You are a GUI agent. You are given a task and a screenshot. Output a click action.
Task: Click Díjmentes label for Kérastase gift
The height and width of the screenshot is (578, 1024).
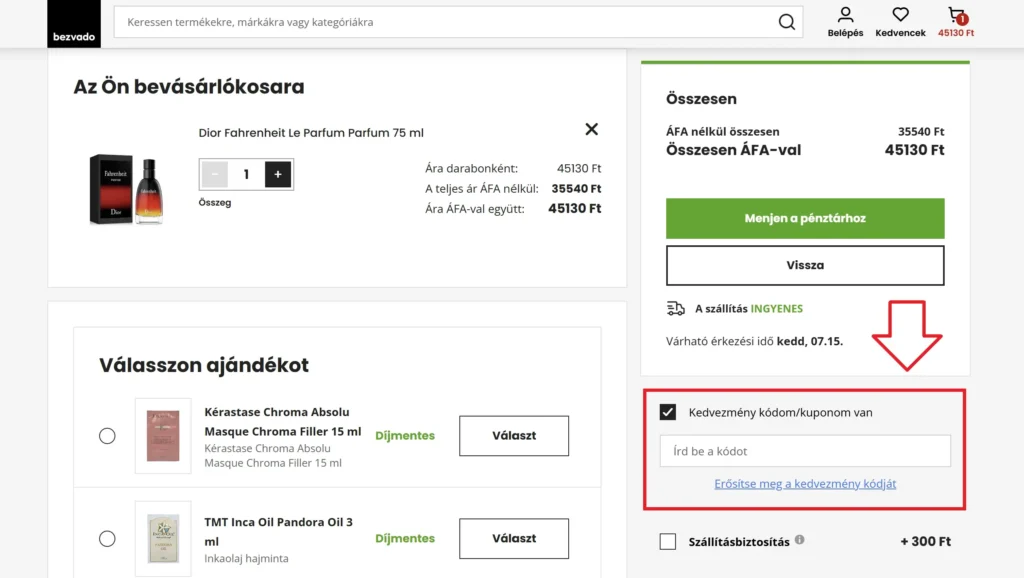pyautogui.click(x=405, y=436)
